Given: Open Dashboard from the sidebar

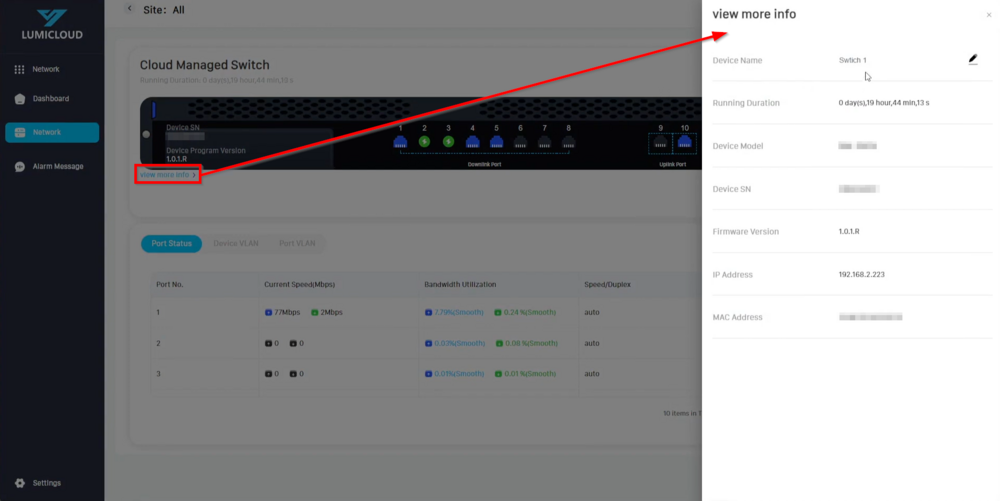Looking at the screenshot, I should (x=50, y=99).
